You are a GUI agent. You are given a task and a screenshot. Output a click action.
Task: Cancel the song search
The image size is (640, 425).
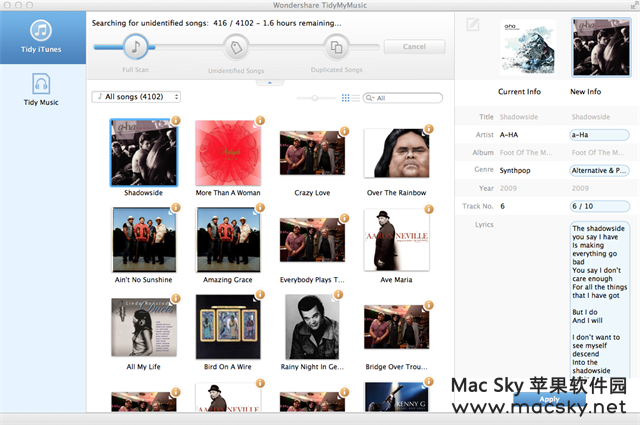pyautogui.click(x=414, y=47)
